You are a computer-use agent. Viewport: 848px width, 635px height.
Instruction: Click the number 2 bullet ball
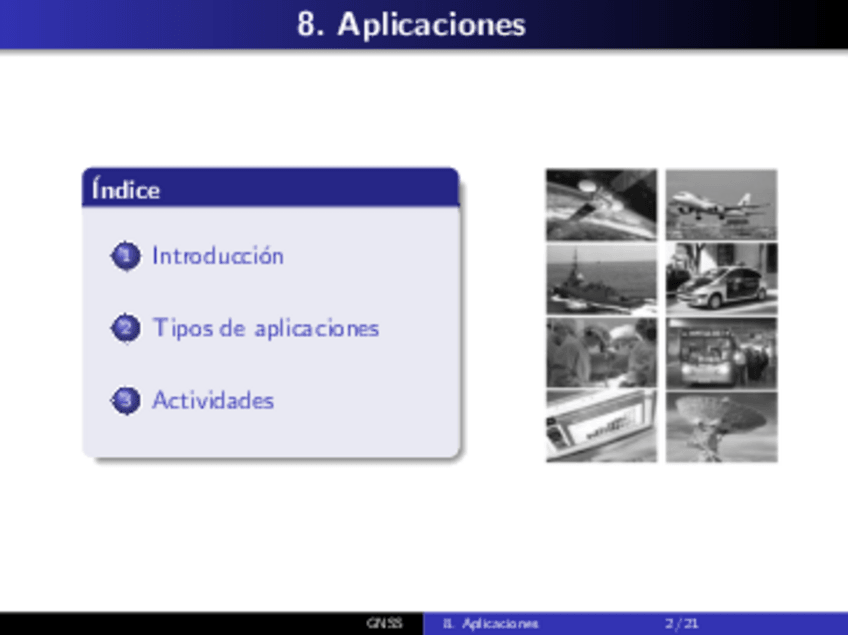coord(125,328)
